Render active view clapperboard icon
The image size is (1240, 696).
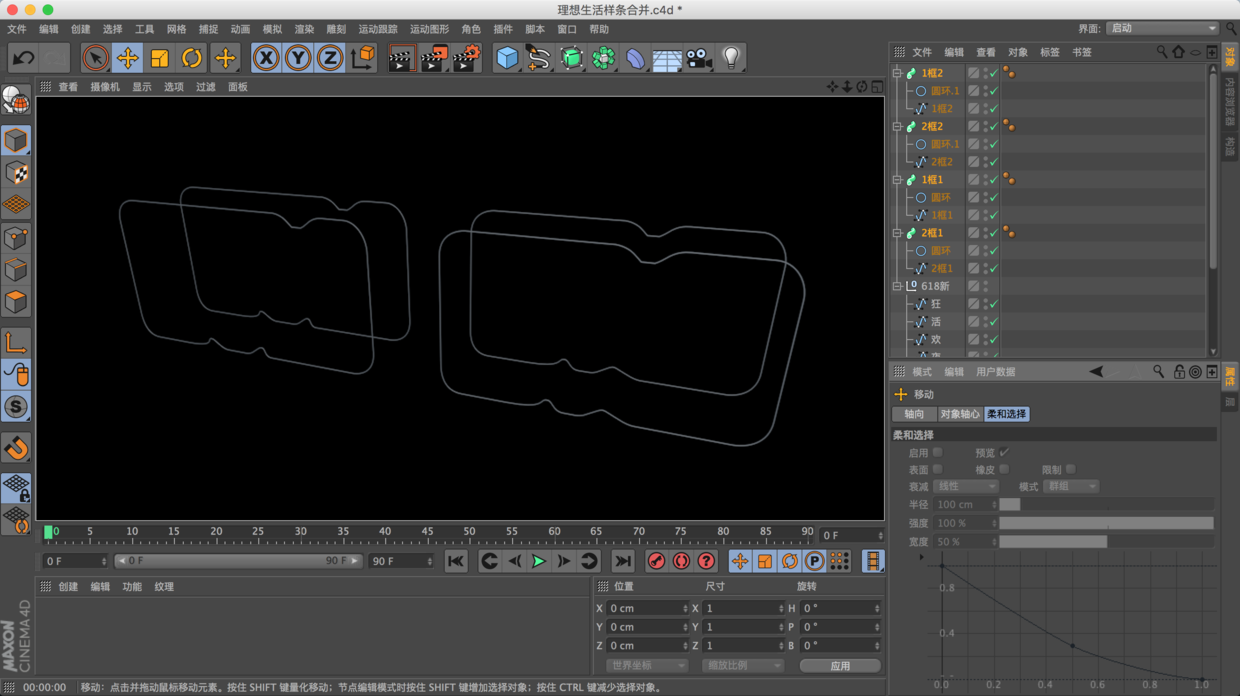(401, 58)
